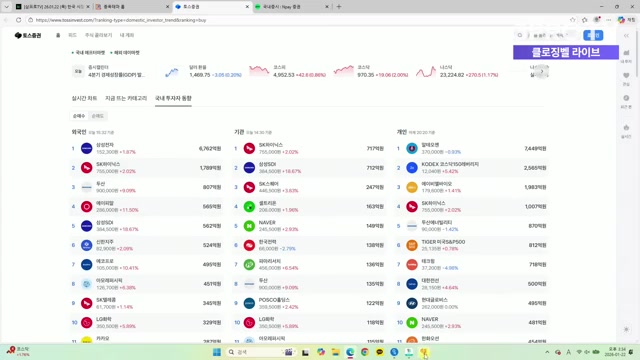The height and width of the screenshot is (360, 640).
Task: Open 파마리서치 row with 136억원
Action: [309, 264]
